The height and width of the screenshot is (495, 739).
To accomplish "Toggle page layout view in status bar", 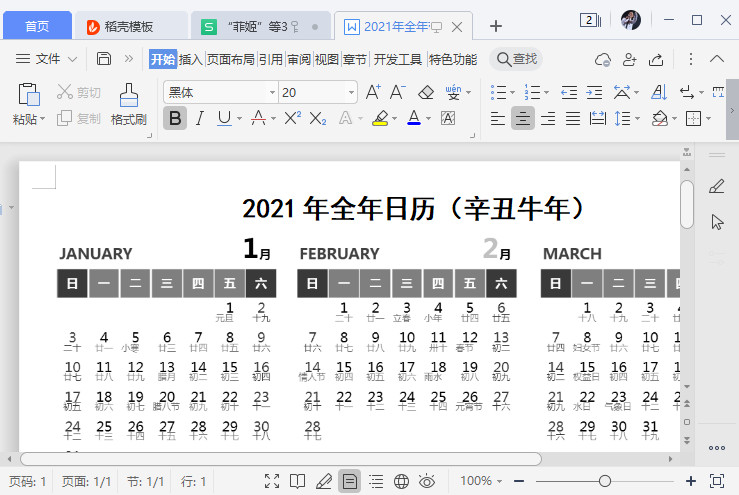I will point(349,481).
